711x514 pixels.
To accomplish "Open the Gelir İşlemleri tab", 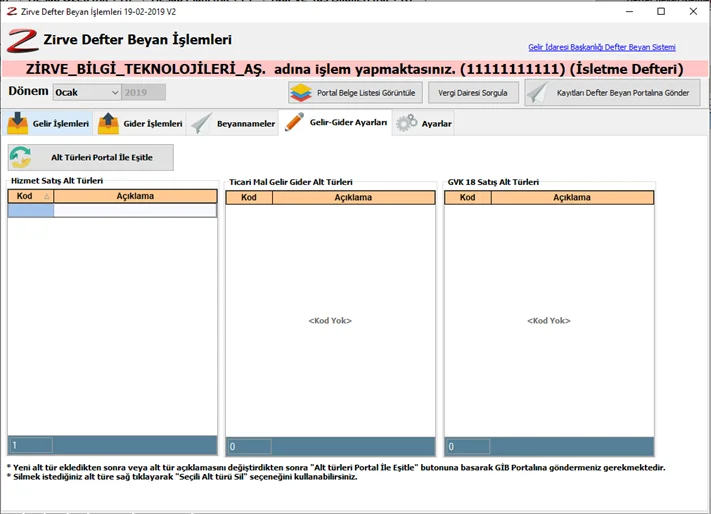I will tap(49, 123).
